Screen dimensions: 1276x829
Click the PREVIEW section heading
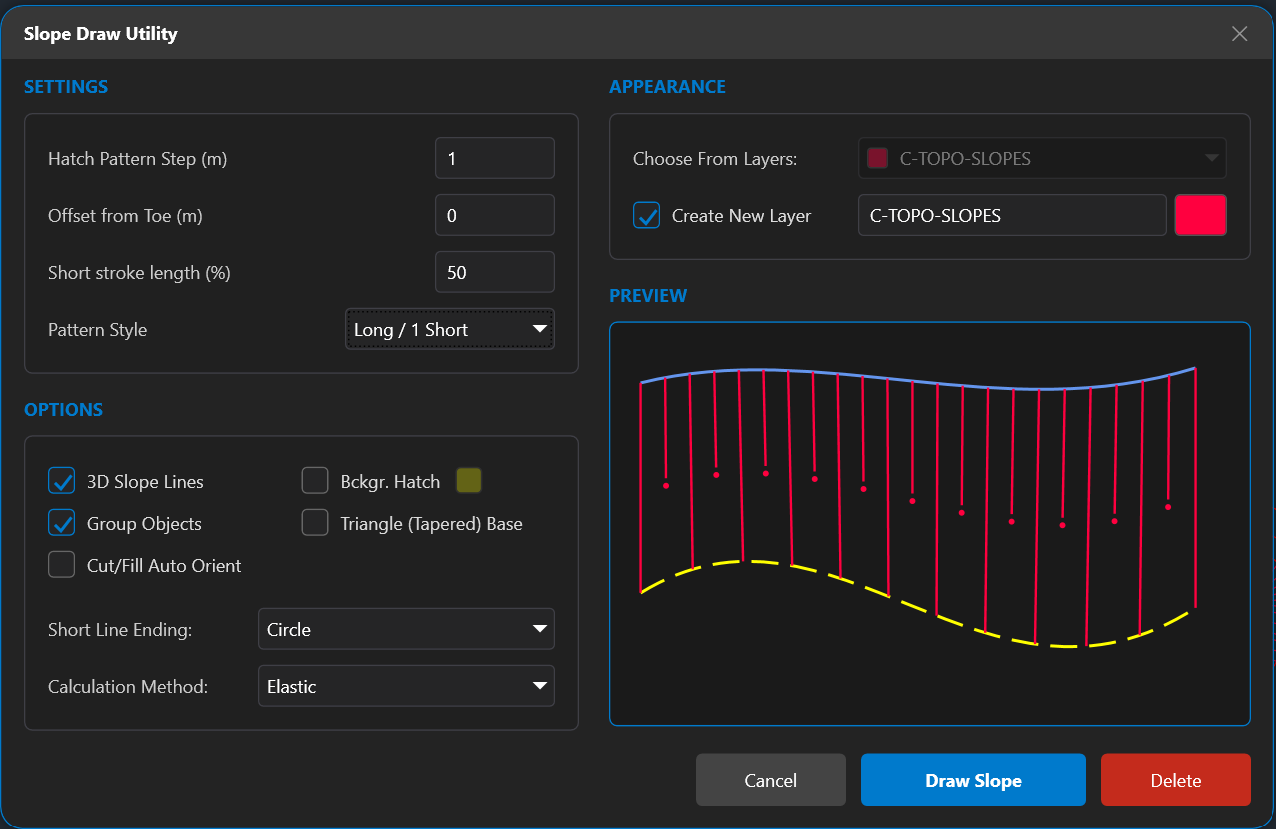click(648, 295)
